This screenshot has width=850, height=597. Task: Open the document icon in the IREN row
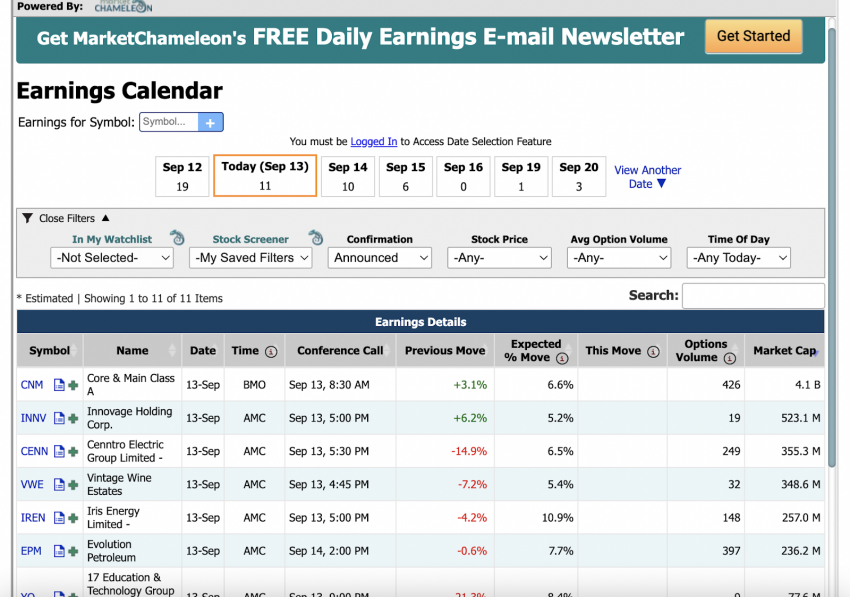point(59,518)
